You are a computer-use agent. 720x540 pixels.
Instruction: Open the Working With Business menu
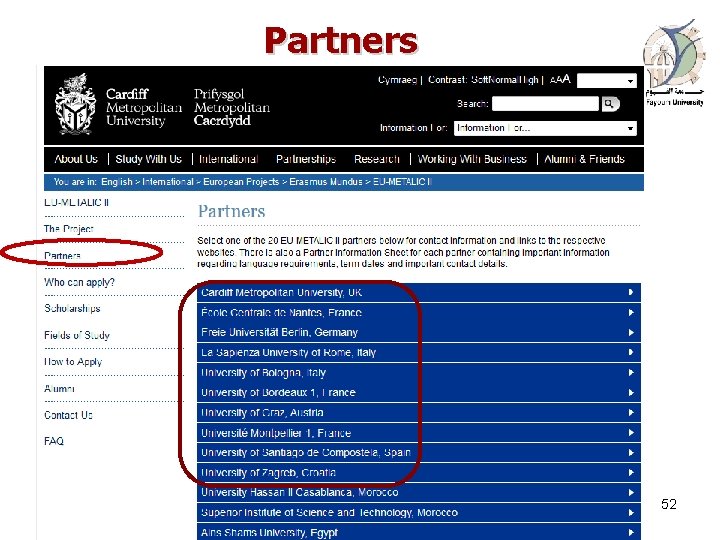click(472, 159)
